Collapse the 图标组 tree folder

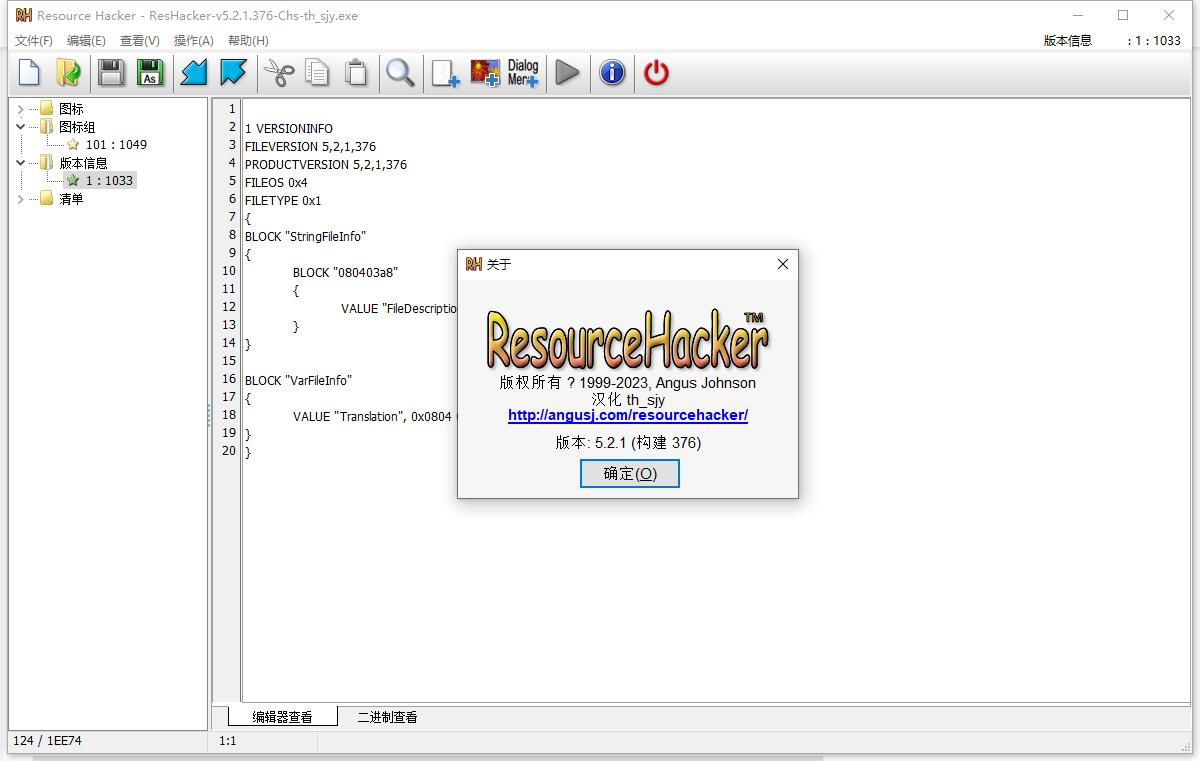[x=21, y=127]
